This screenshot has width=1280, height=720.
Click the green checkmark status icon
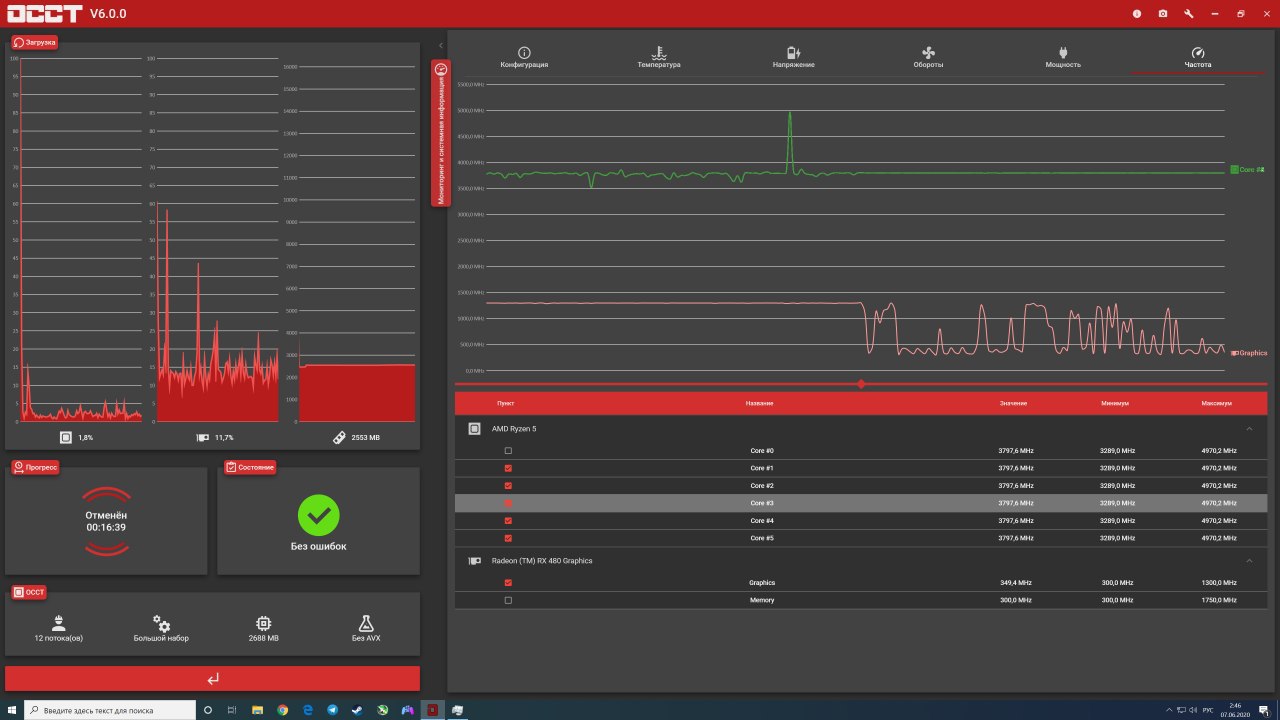(319, 515)
